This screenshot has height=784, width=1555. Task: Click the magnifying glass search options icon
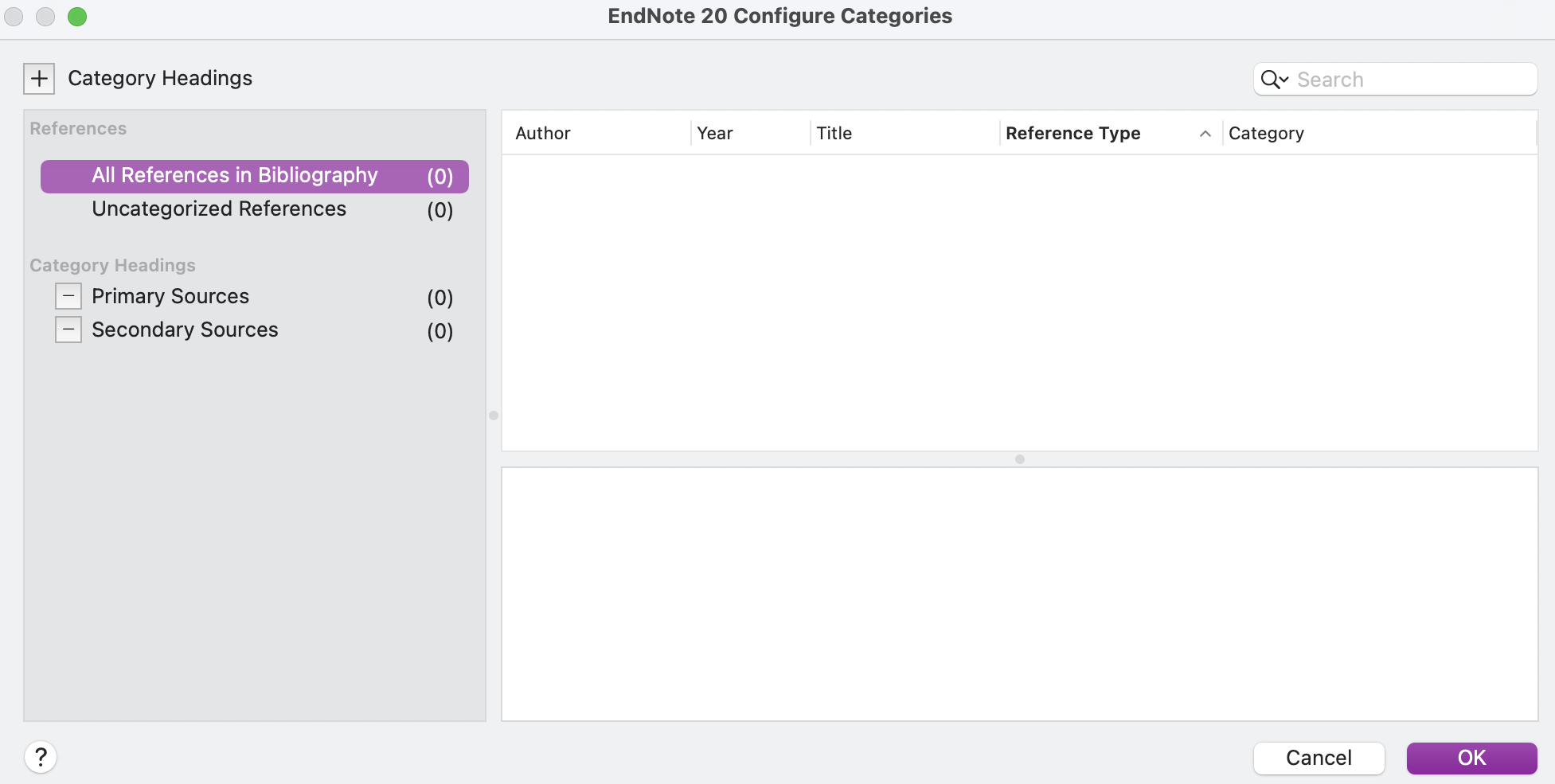(x=1274, y=80)
